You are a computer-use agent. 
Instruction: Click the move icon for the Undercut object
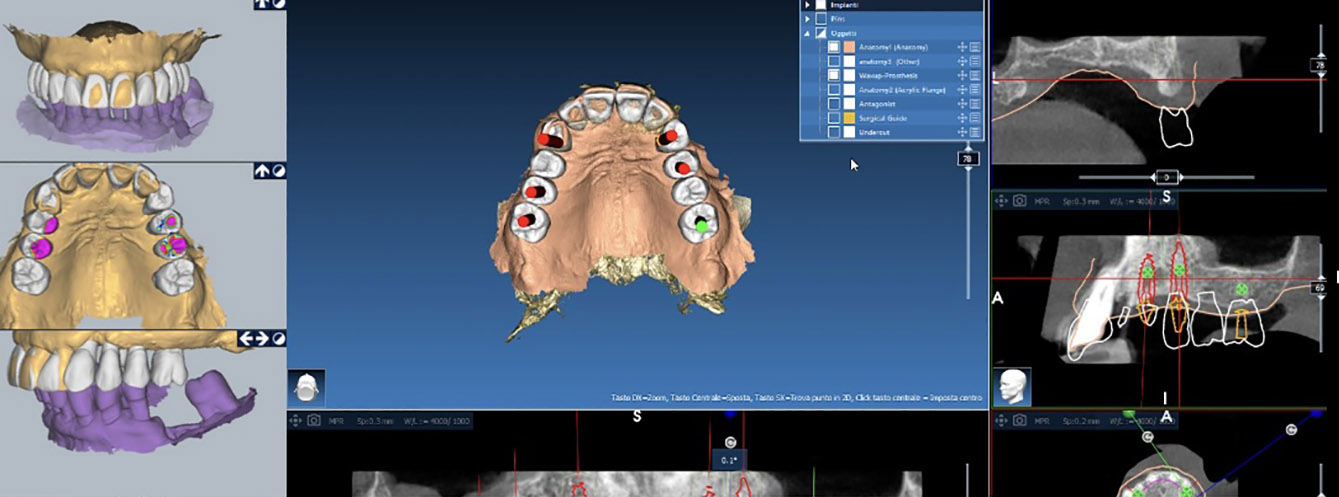point(962,131)
